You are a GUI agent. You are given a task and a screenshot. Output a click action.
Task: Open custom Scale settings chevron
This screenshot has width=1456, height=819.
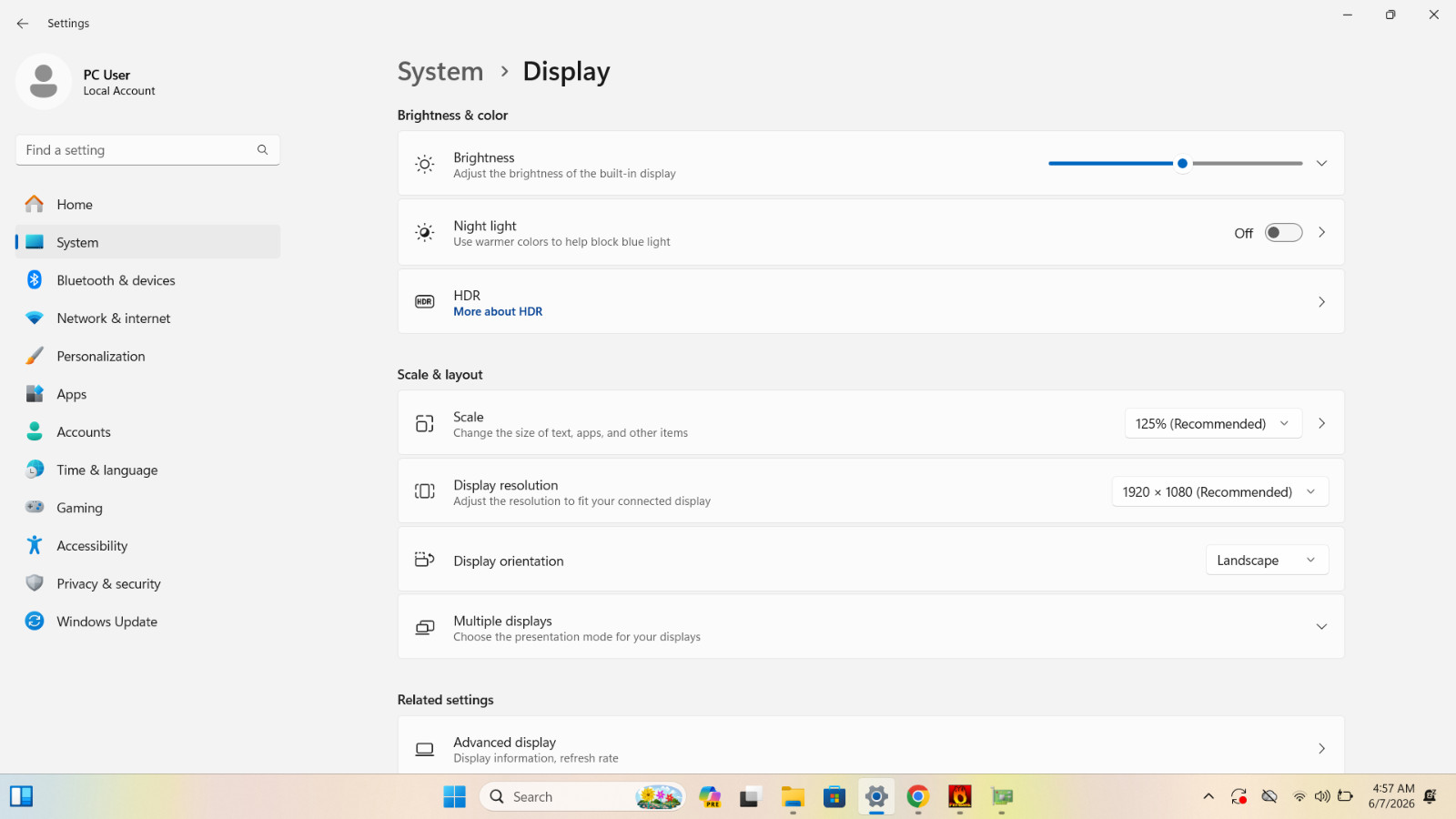coord(1321,424)
